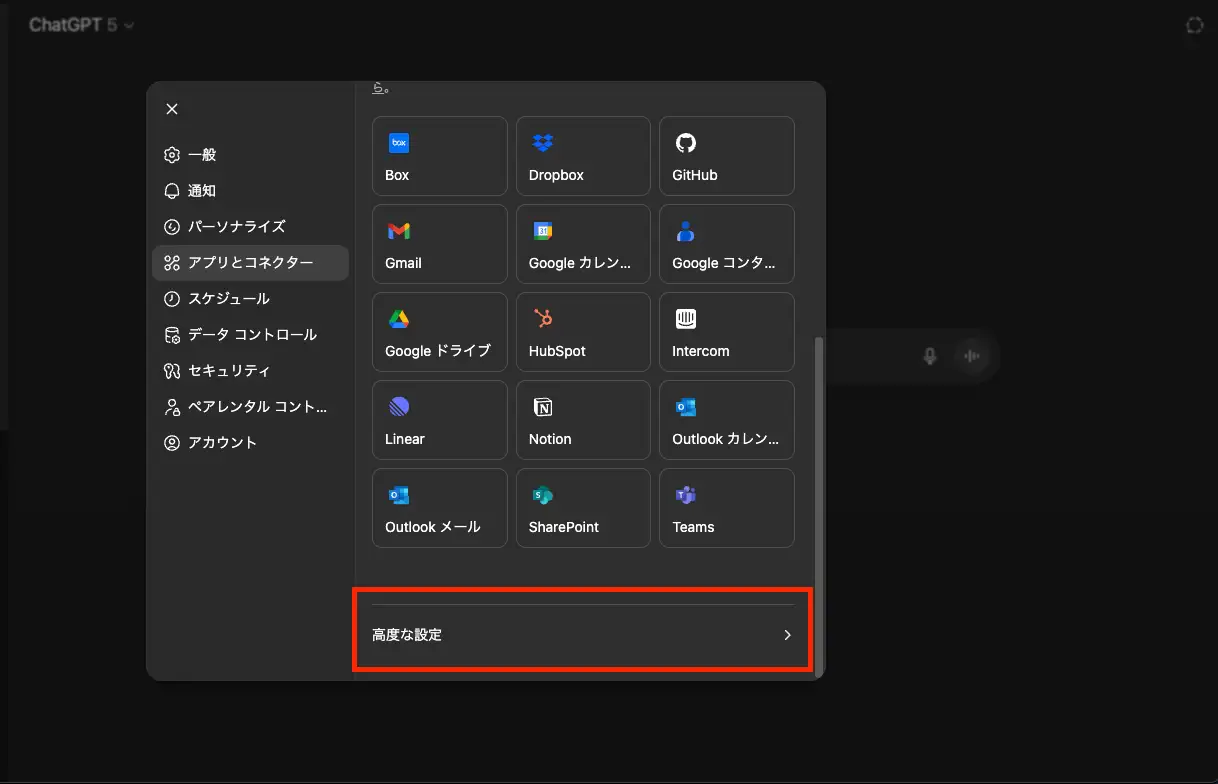Viewport: 1218px width, 784px height.
Task: Click the key icon beside セキュリティ
Action: coord(172,371)
